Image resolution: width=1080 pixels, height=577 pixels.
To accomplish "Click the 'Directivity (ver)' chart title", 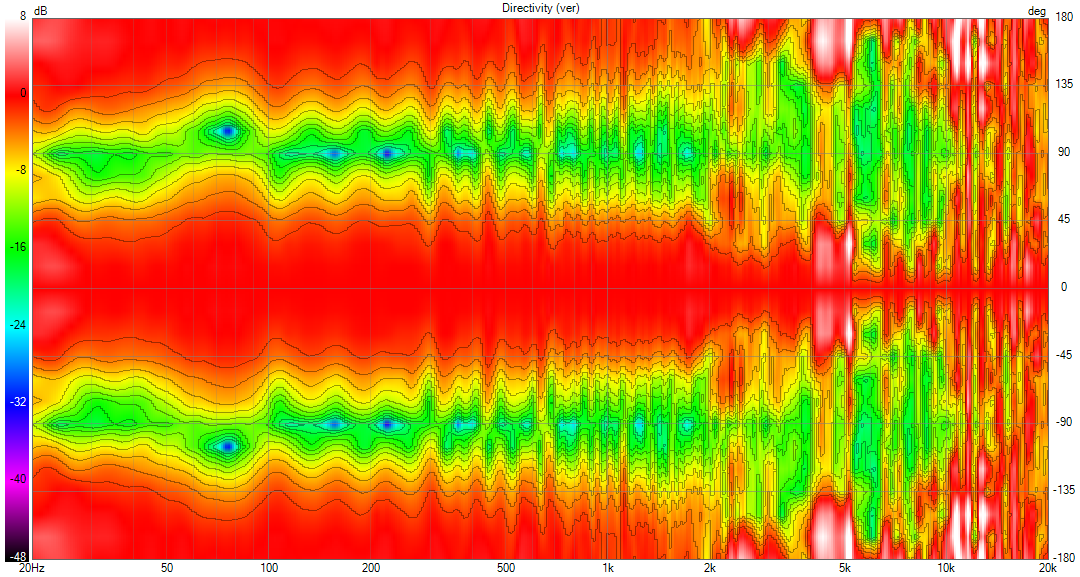I will click(x=541, y=8).
